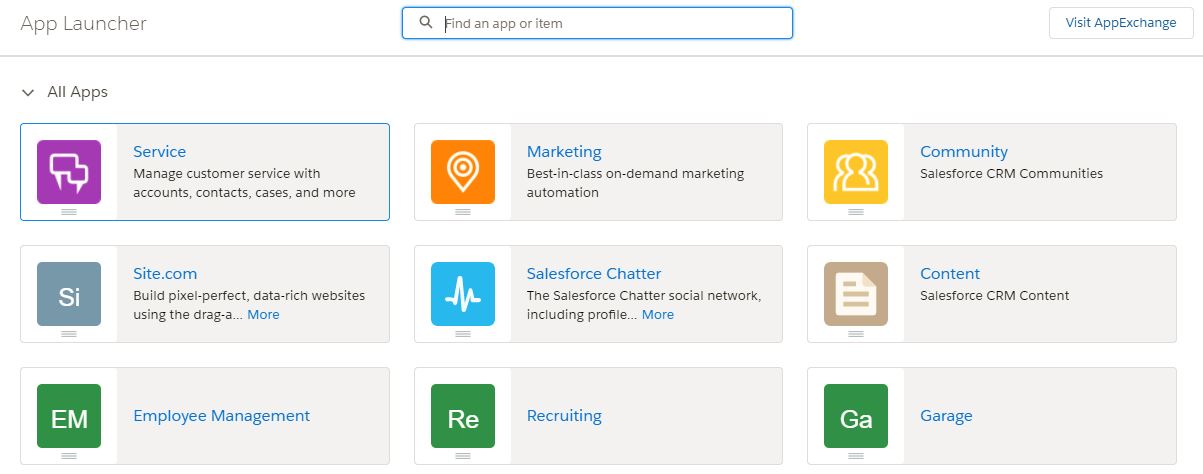Click the search magnifier icon

pos(426,23)
